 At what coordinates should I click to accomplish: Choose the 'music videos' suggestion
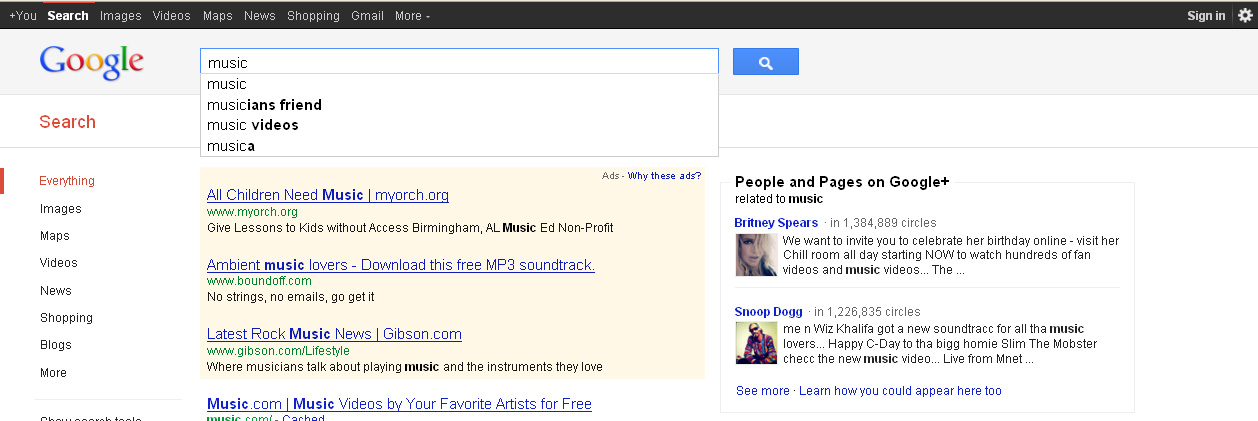pyautogui.click(x=252, y=125)
